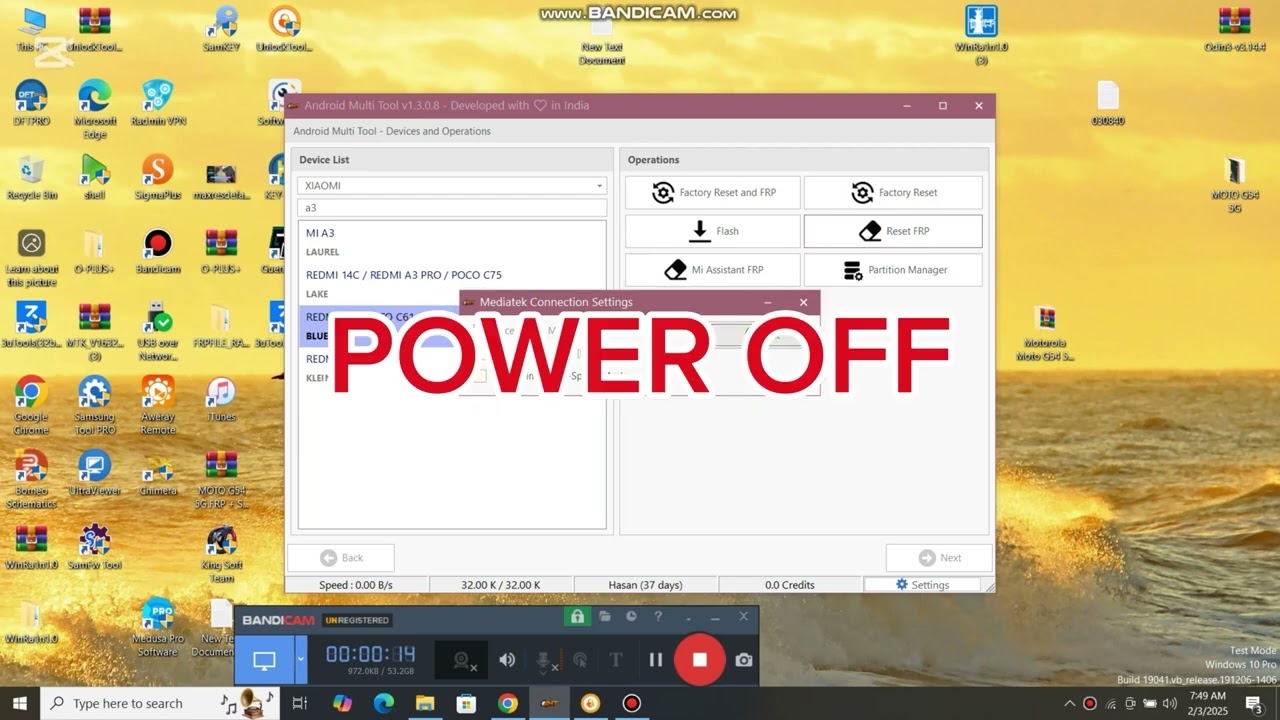The height and width of the screenshot is (720, 1280).
Task: Open Task View on taskbar
Action: [x=299, y=703]
